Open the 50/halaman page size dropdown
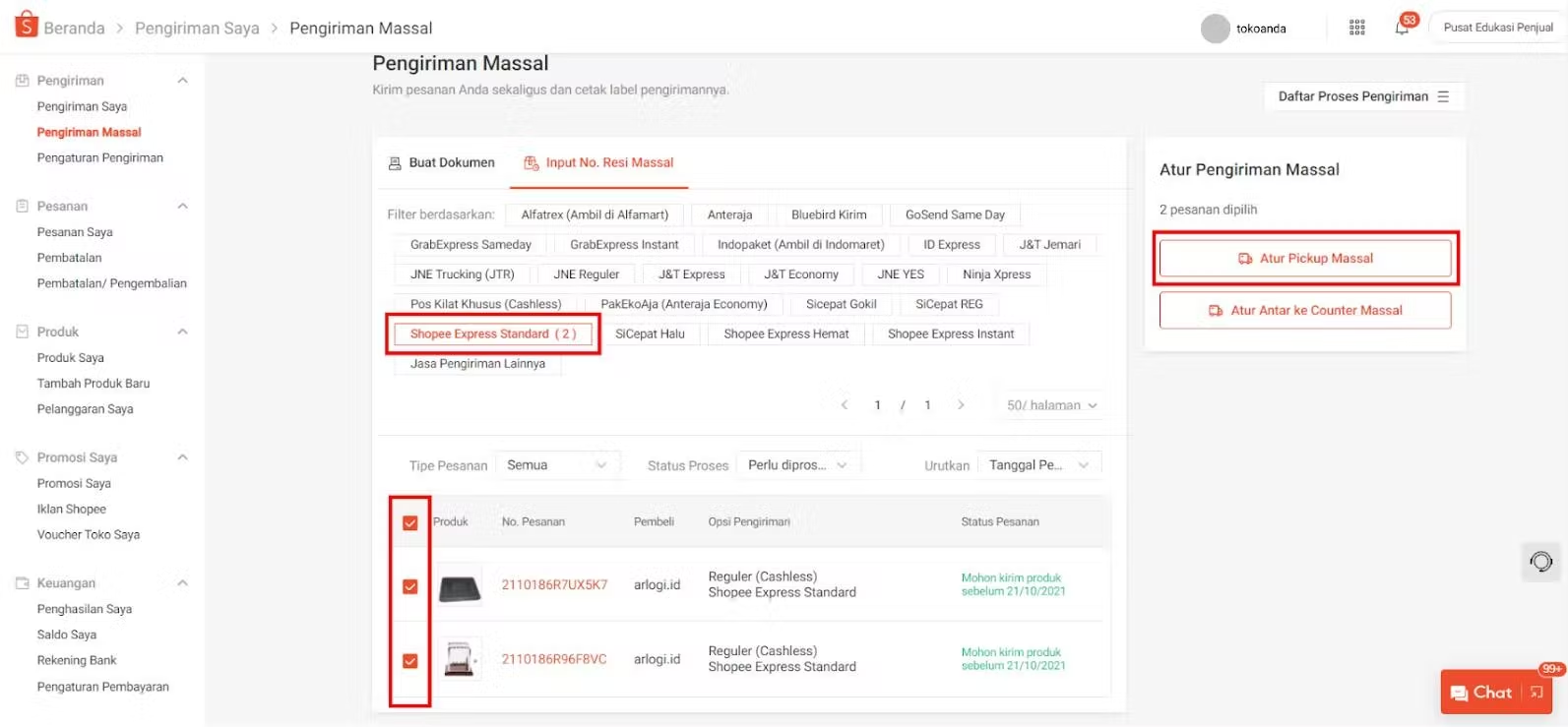This screenshot has height=727, width=1568. pos(1051,405)
